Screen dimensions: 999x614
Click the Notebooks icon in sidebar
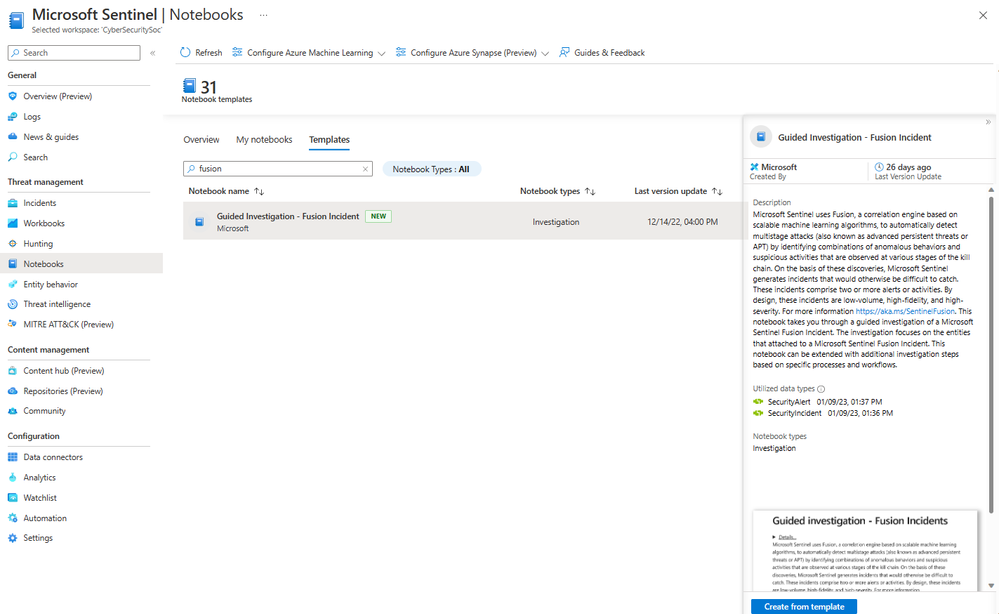[x=13, y=264]
